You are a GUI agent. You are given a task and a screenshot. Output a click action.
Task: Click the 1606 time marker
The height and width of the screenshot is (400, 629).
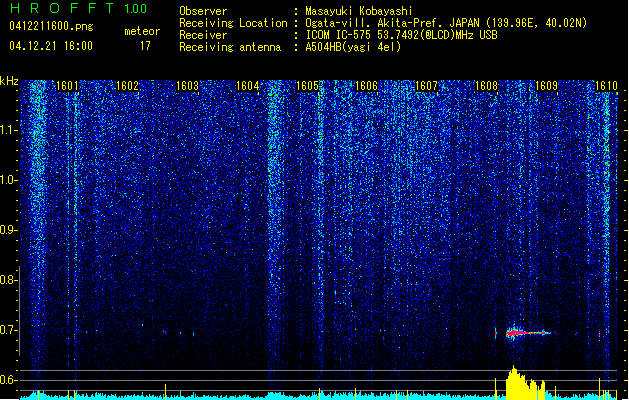pos(367,86)
